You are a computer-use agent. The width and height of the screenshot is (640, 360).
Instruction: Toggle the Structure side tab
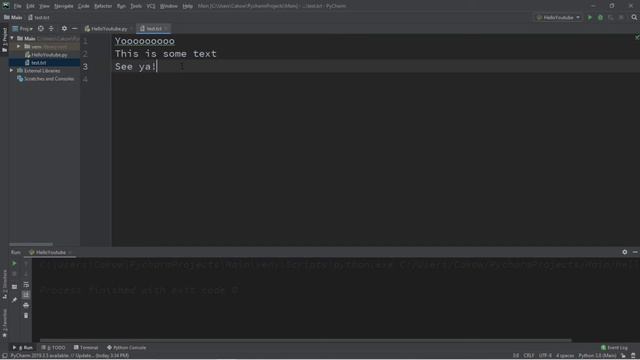coord(4,285)
